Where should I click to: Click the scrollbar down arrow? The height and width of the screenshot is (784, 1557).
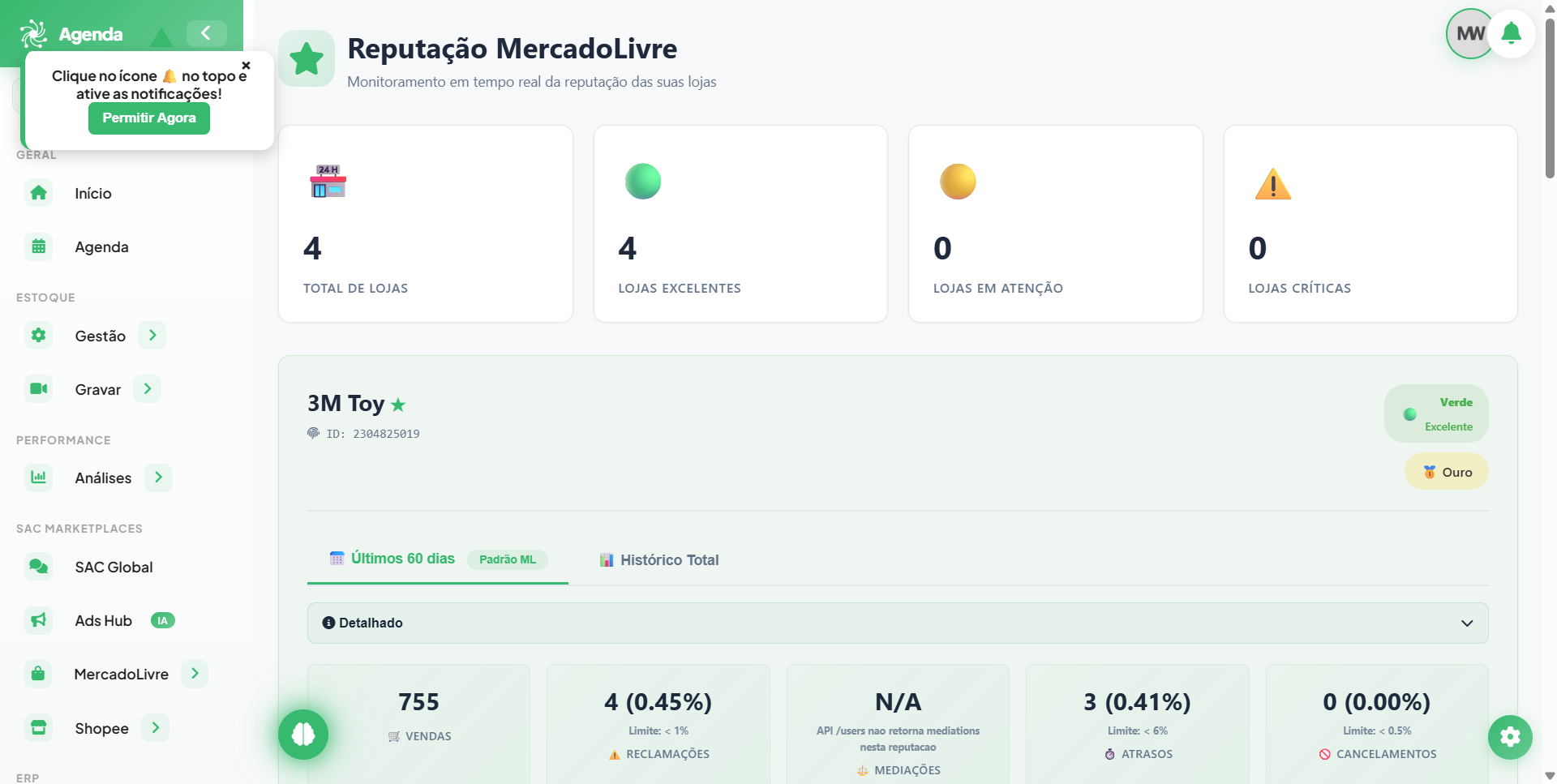pos(1550,776)
